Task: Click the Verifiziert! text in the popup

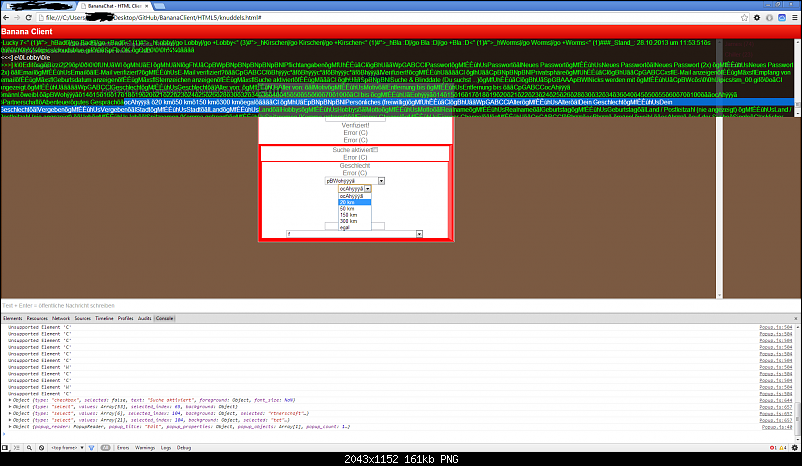Action: pos(355,125)
